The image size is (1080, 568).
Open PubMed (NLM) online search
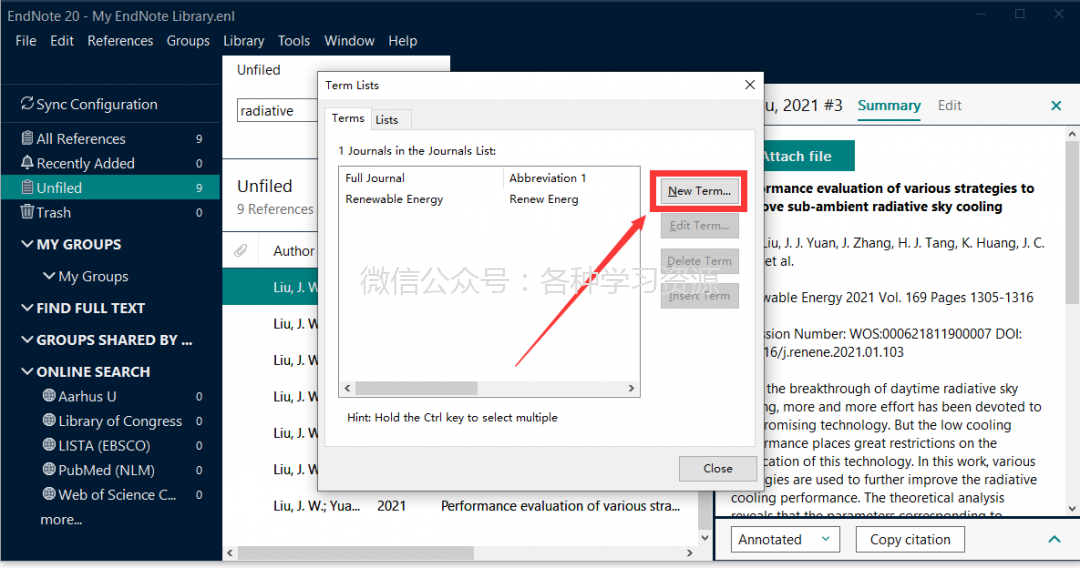[106, 470]
